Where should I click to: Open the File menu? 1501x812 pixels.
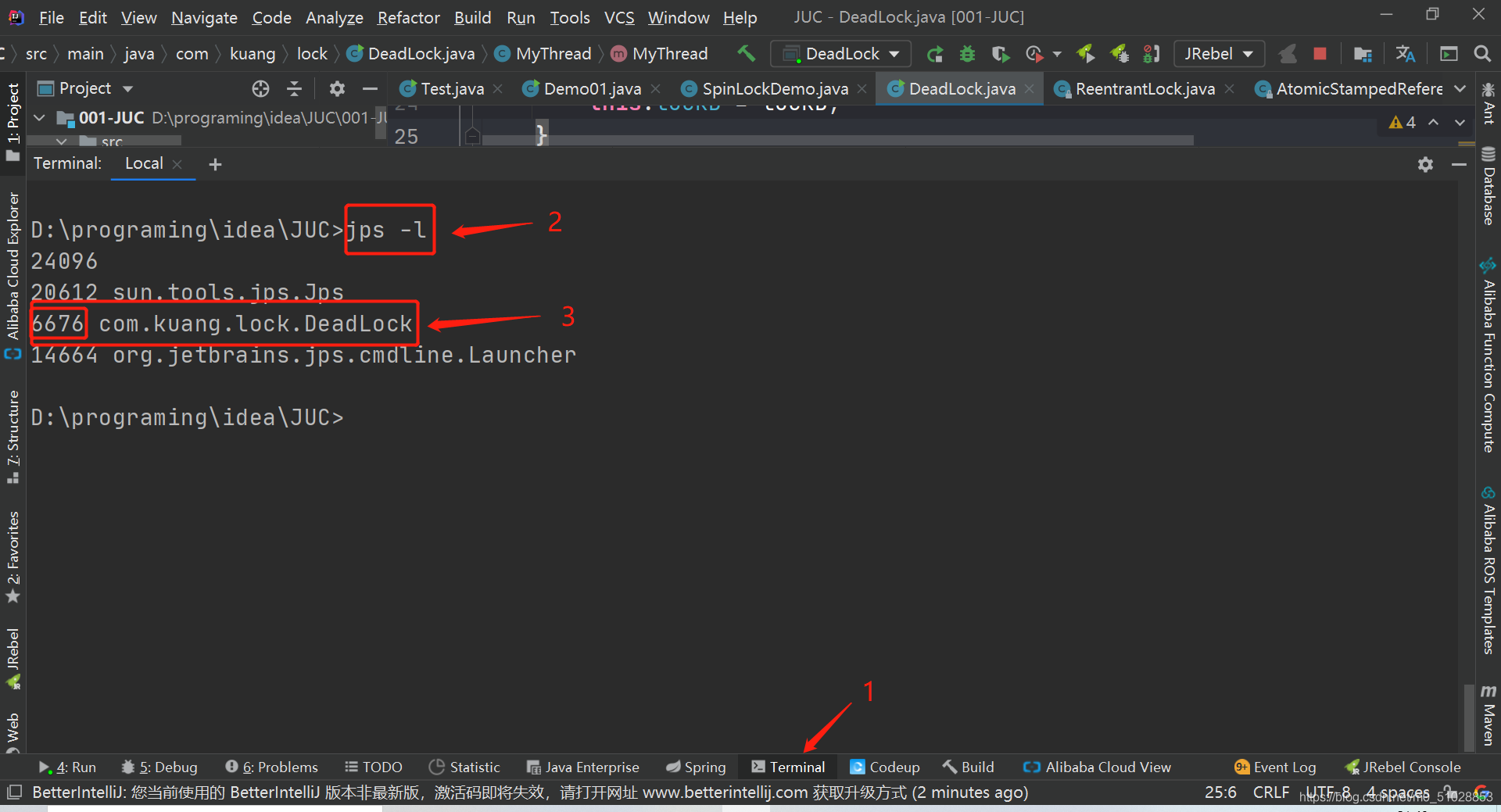pyautogui.click(x=52, y=17)
